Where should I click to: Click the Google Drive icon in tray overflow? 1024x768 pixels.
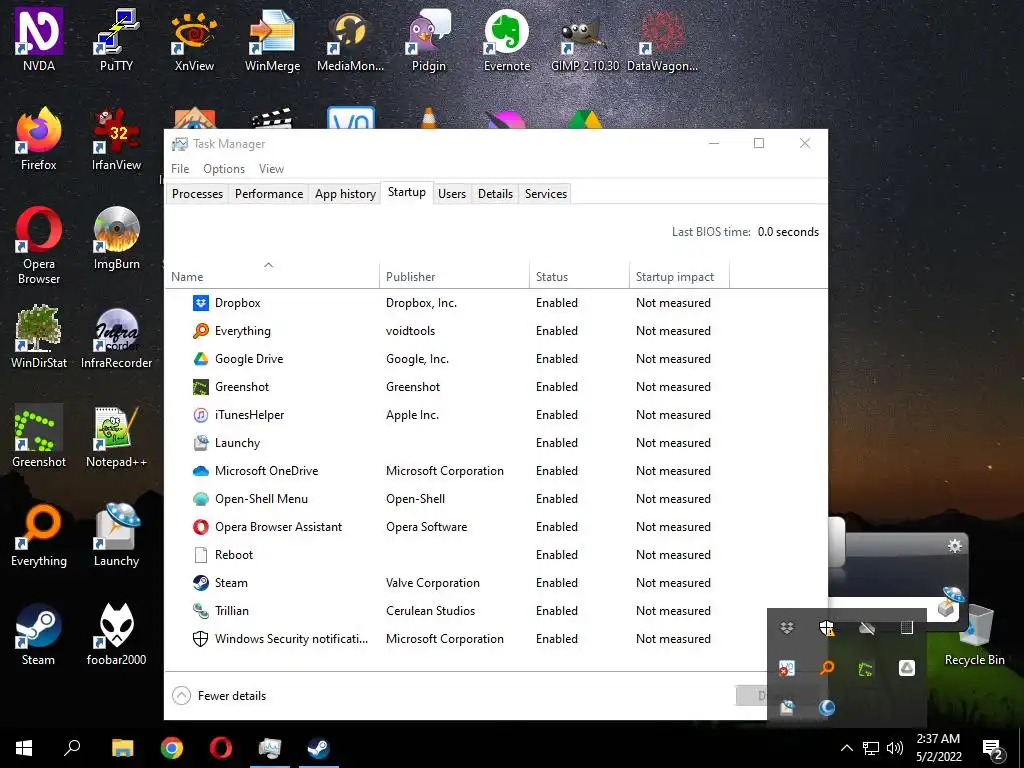click(x=906, y=668)
